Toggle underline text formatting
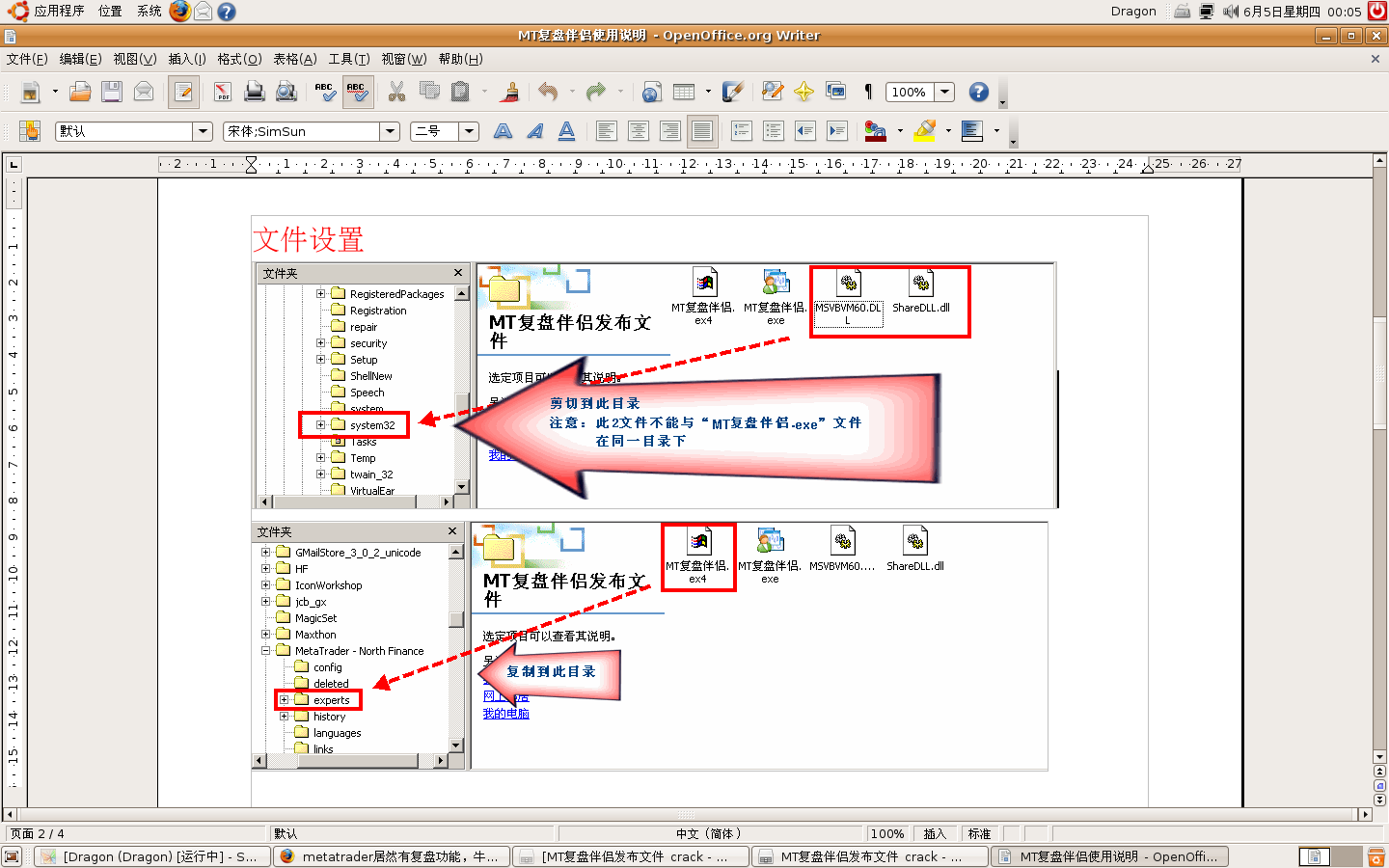This screenshot has height=868, width=1389. point(566,131)
